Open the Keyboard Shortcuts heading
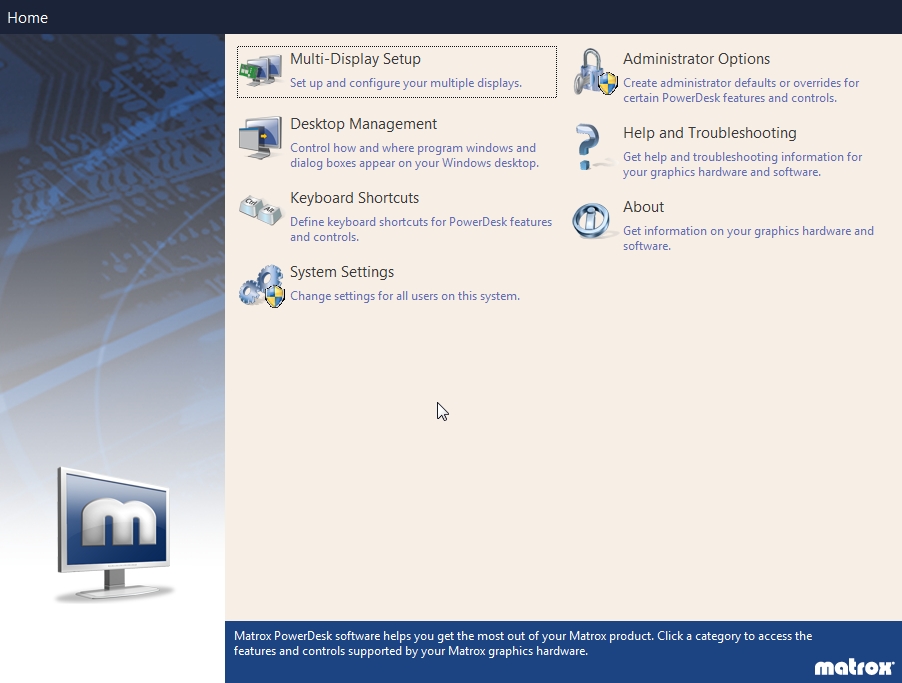902x683 pixels. [x=354, y=198]
